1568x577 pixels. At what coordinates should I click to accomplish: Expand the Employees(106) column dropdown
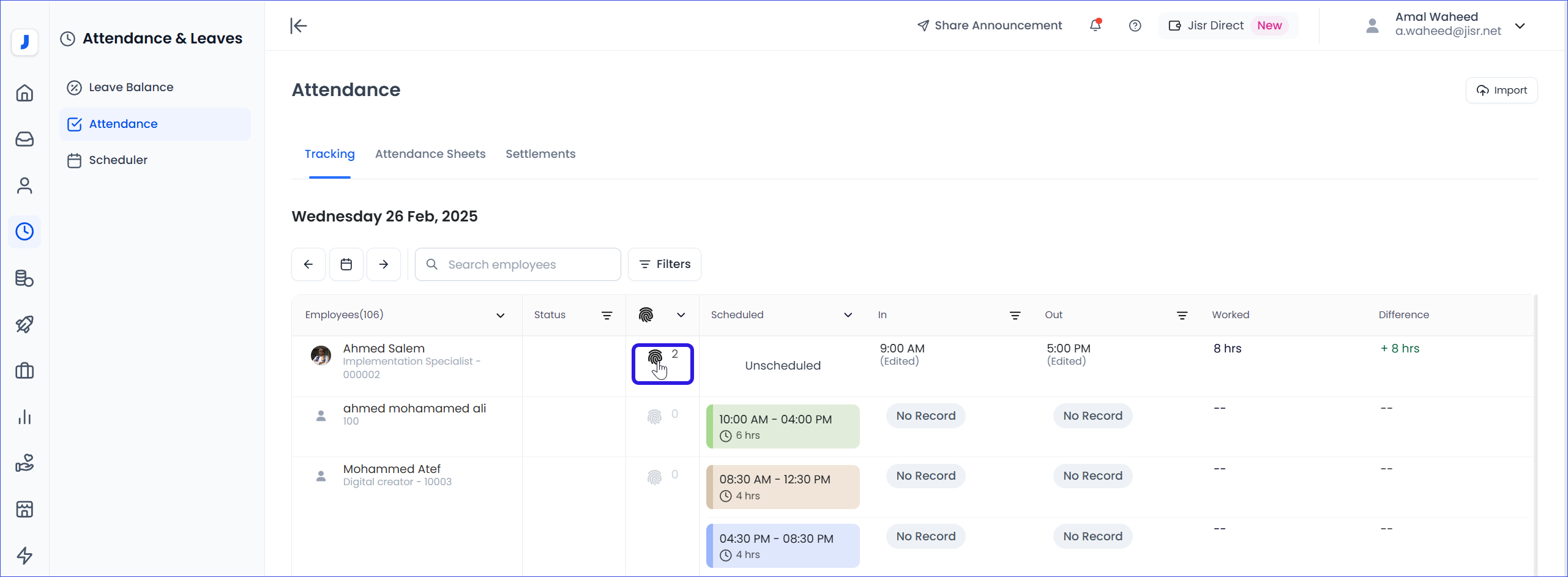[500, 315]
